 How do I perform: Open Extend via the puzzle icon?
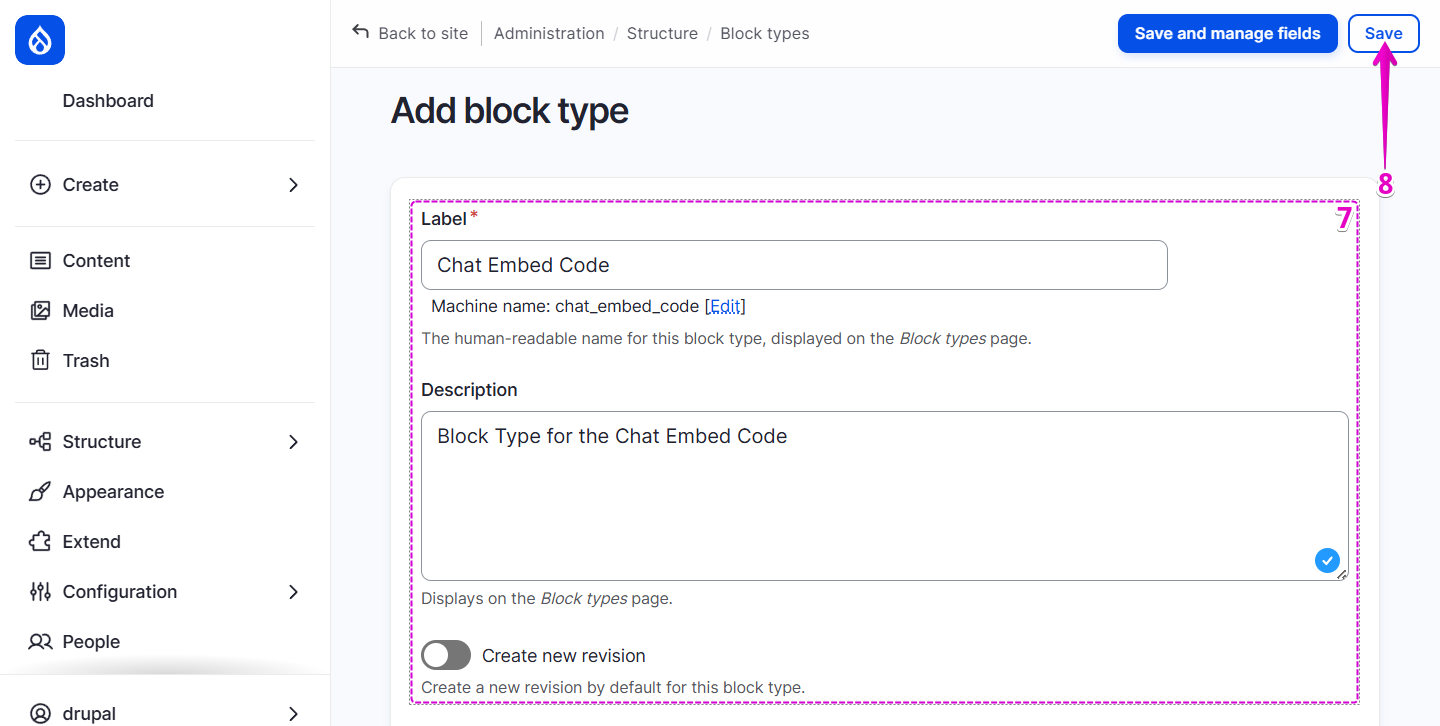click(x=40, y=541)
